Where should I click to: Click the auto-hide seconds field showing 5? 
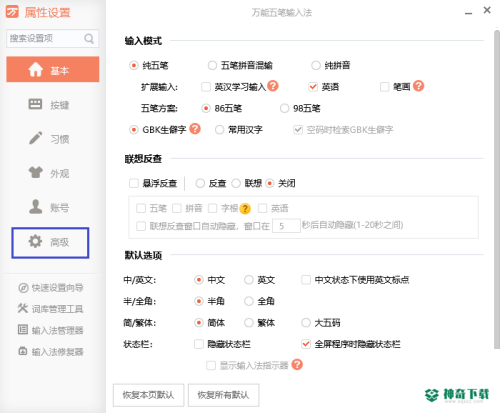[x=286, y=226]
